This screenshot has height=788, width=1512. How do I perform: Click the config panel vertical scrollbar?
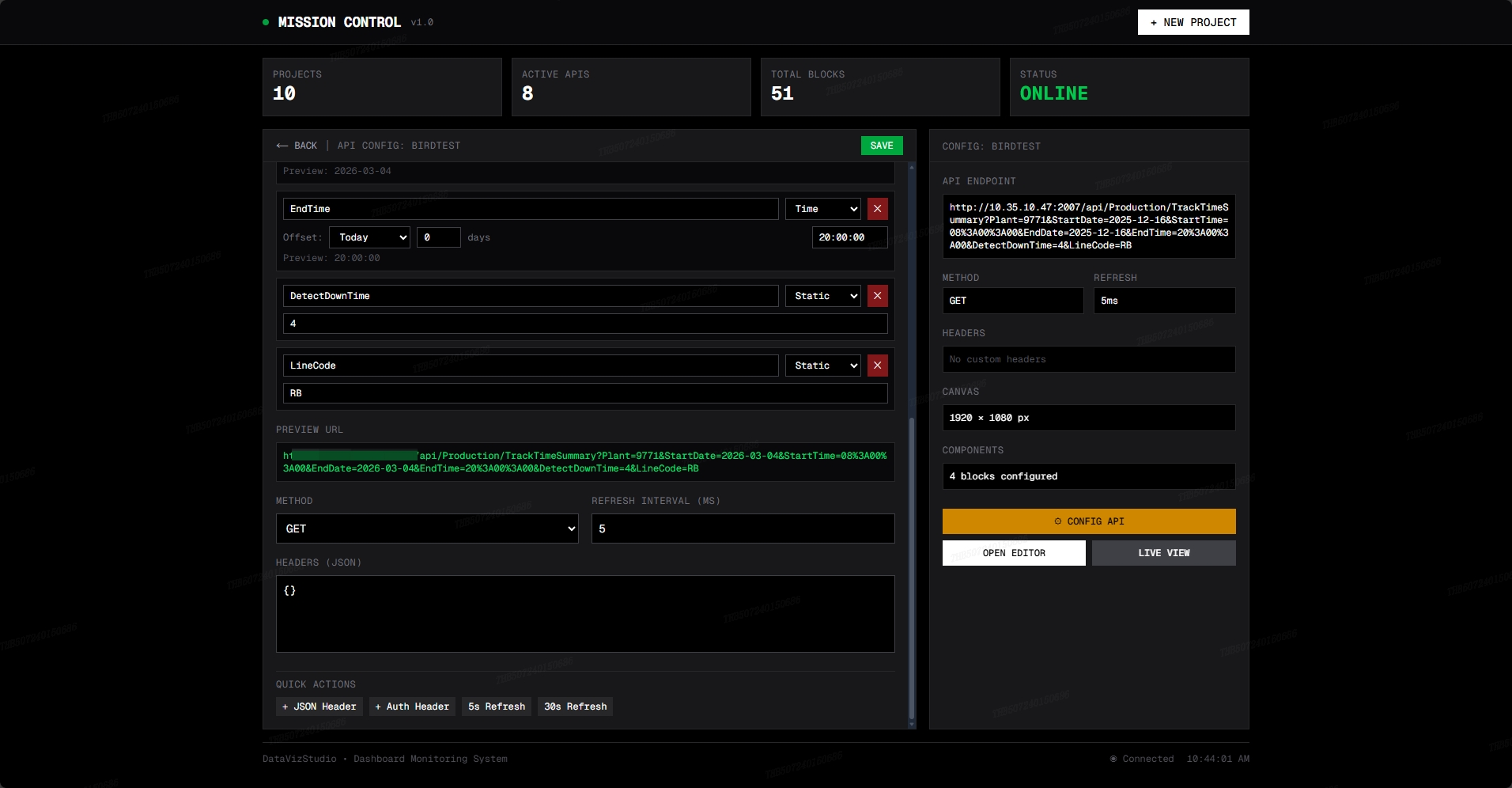tap(912, 570)
